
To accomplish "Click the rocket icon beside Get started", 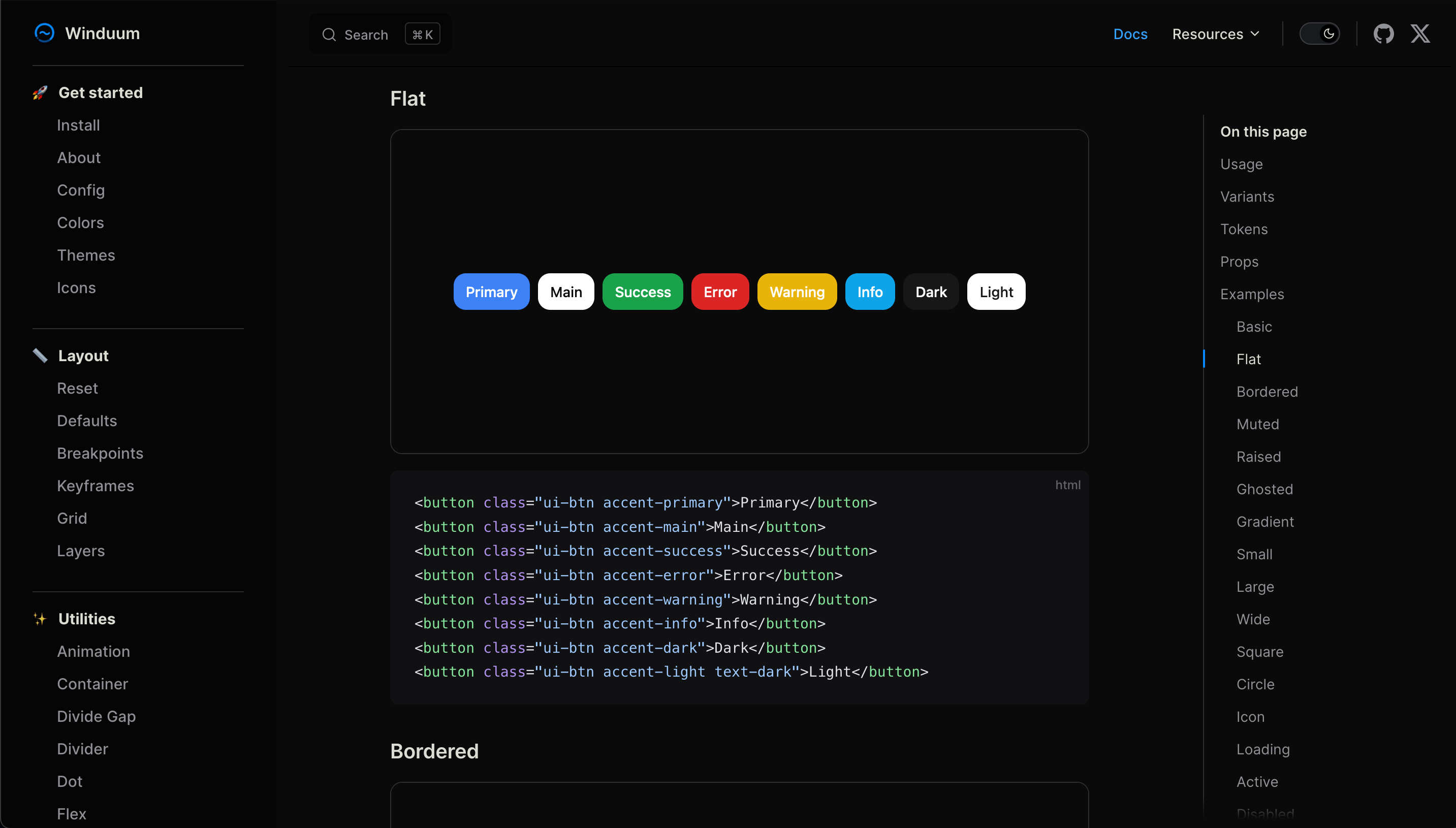I will [x=40, y=92].
